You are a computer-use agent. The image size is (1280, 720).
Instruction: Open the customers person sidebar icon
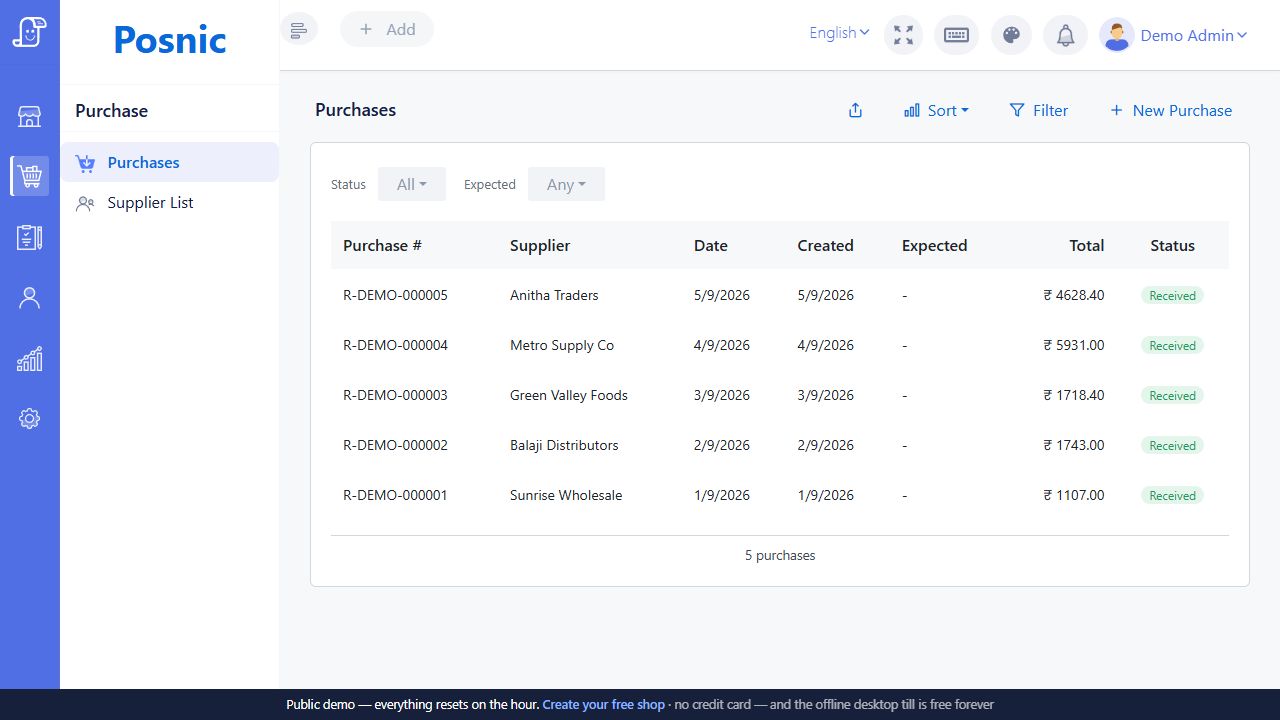pos(30,298)
